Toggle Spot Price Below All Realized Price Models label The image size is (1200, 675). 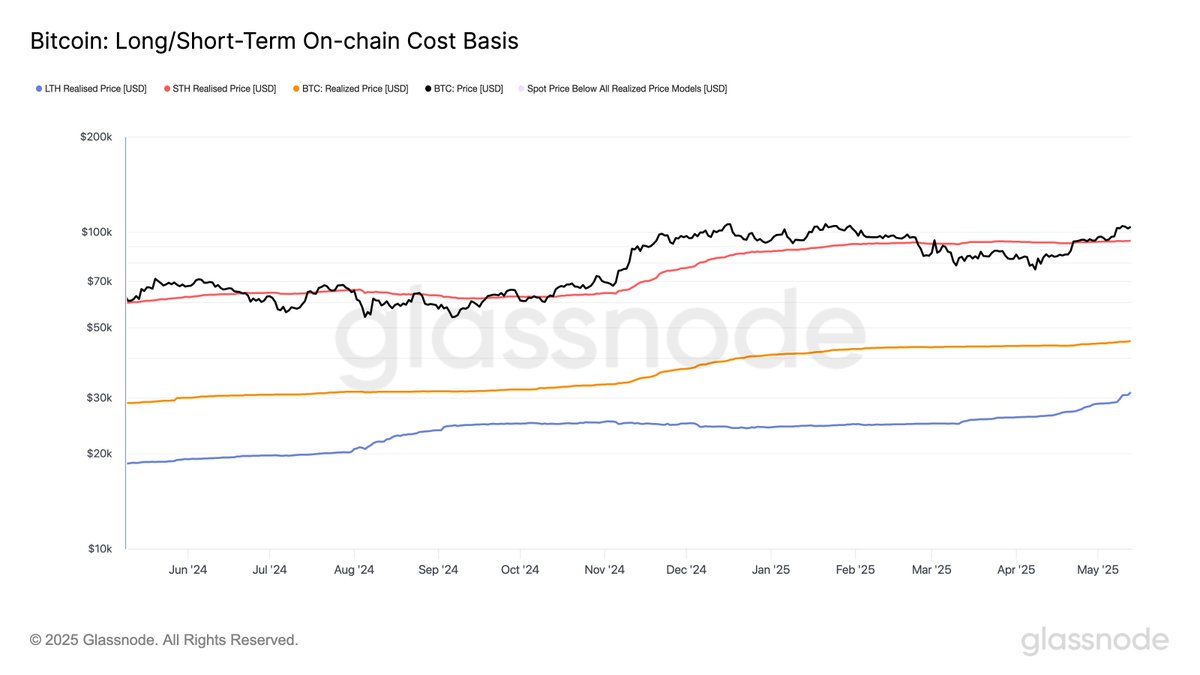[x=627, y=89]
